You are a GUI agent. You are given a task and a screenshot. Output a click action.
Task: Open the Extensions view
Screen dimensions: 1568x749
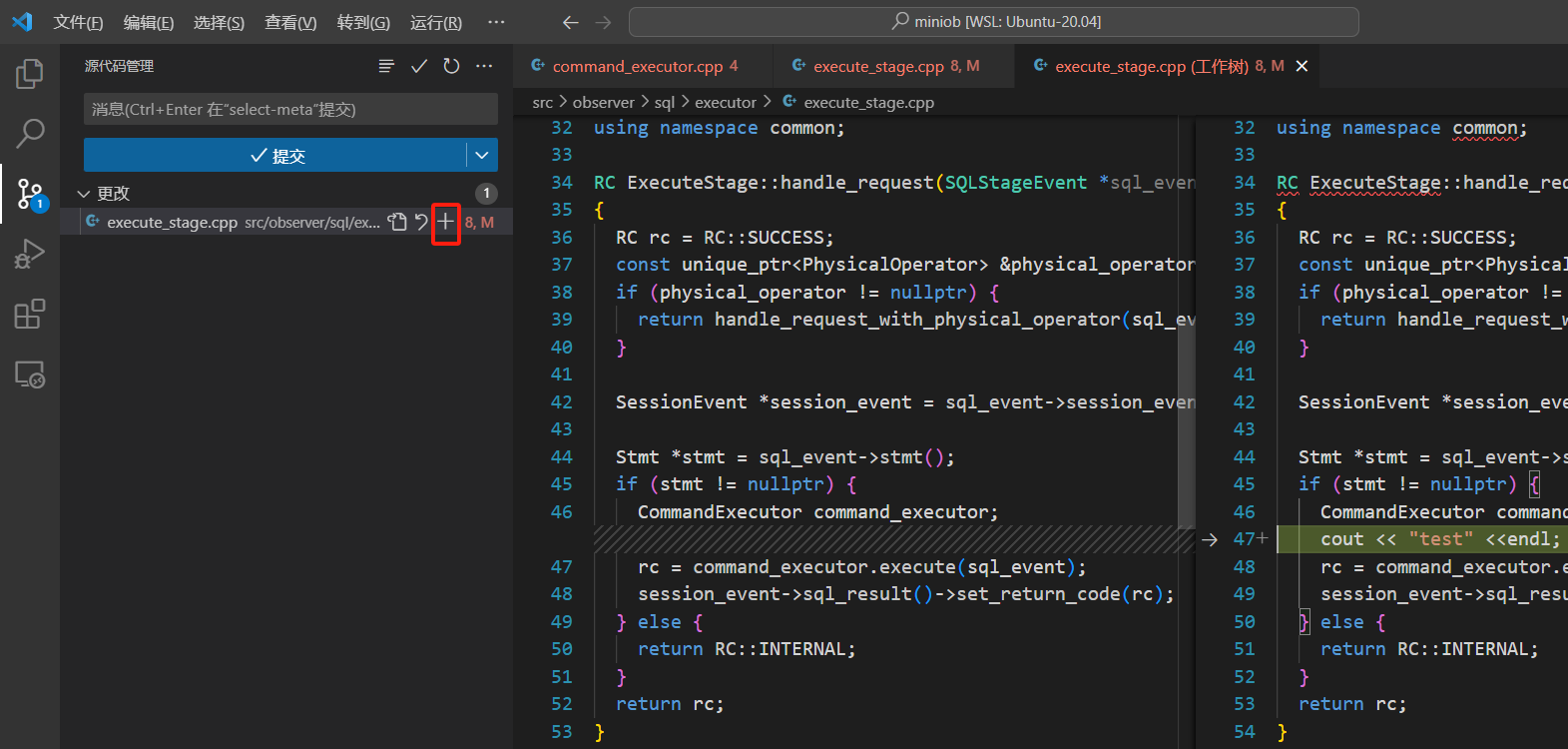(30, 314)
